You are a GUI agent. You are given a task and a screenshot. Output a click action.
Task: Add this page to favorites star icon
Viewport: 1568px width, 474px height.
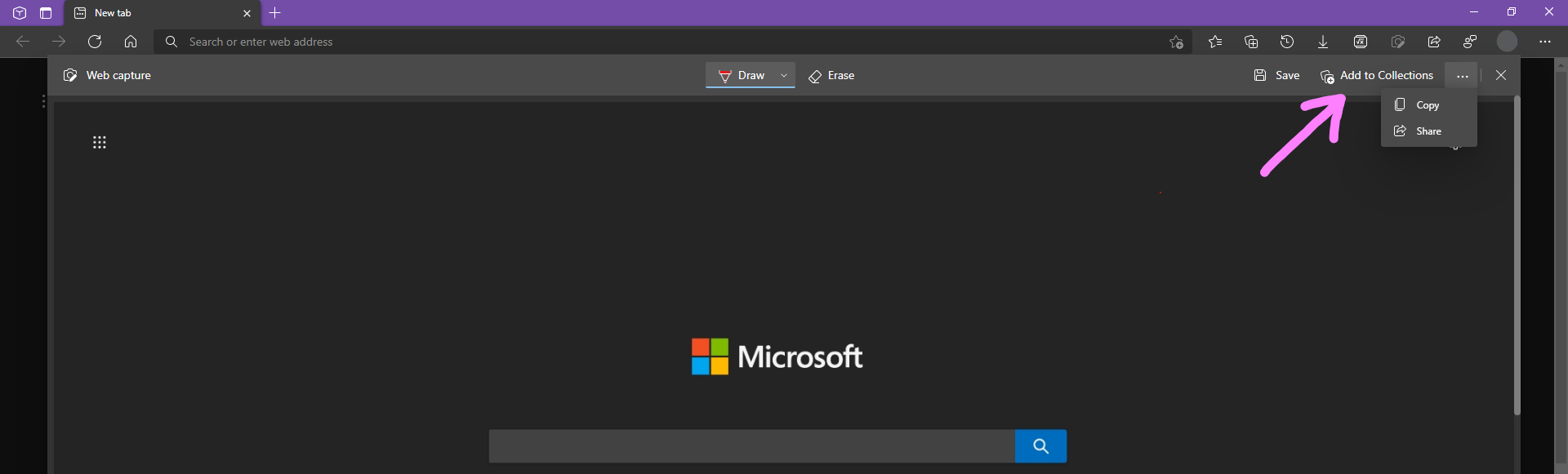[x=1176, y=42]
